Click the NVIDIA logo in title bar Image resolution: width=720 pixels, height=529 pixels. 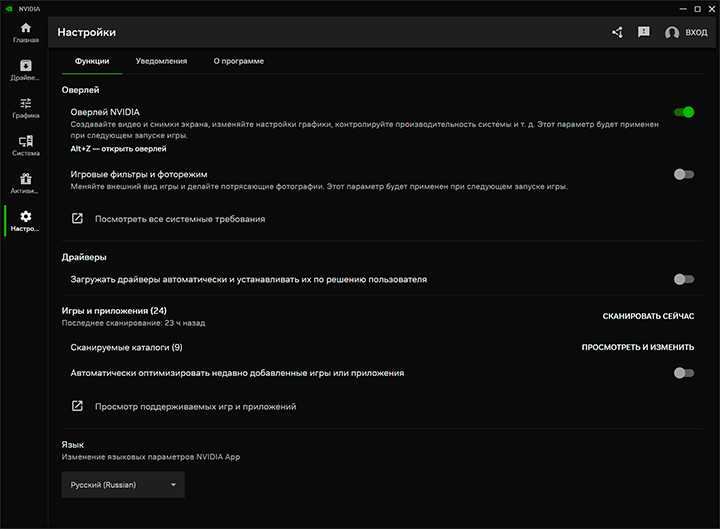(9, 9)
